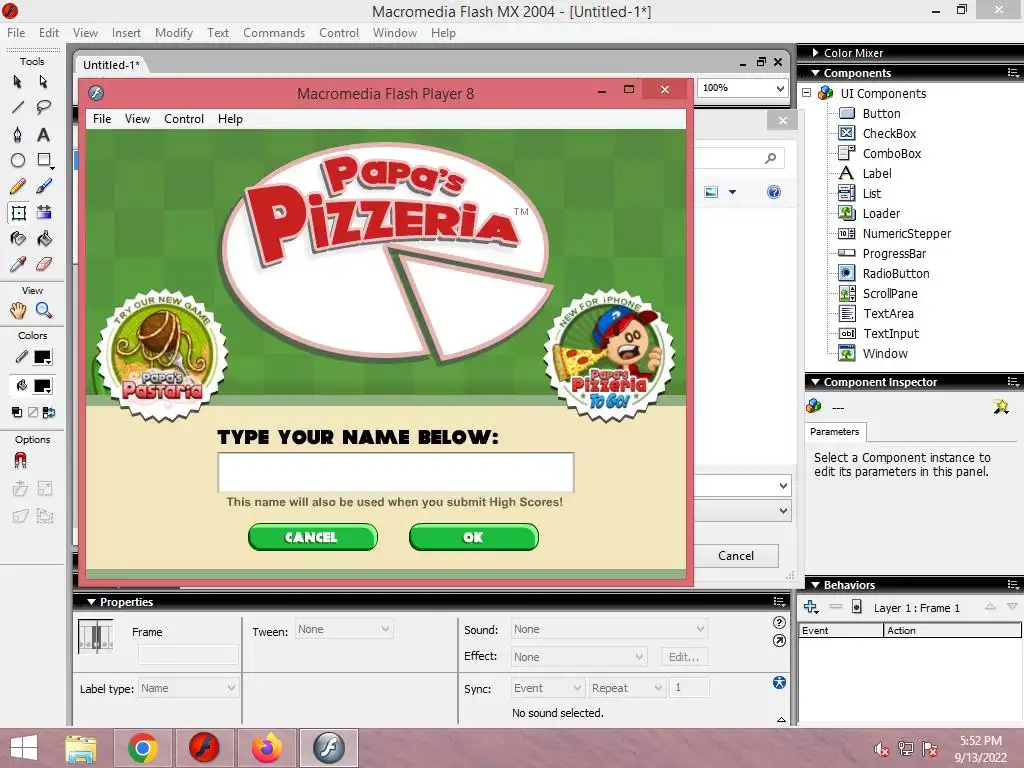
Task: Open the Components panel options menu
Action: pos(1013,72)
